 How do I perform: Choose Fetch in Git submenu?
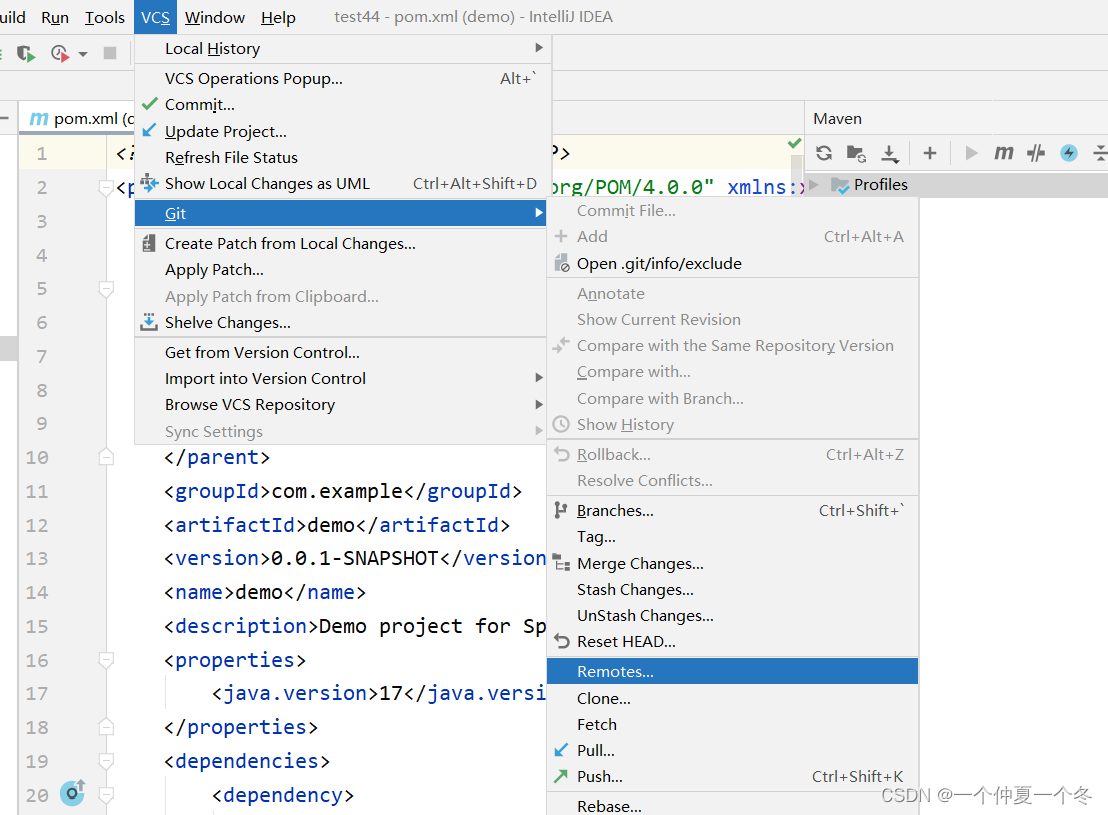pos(733,725)
